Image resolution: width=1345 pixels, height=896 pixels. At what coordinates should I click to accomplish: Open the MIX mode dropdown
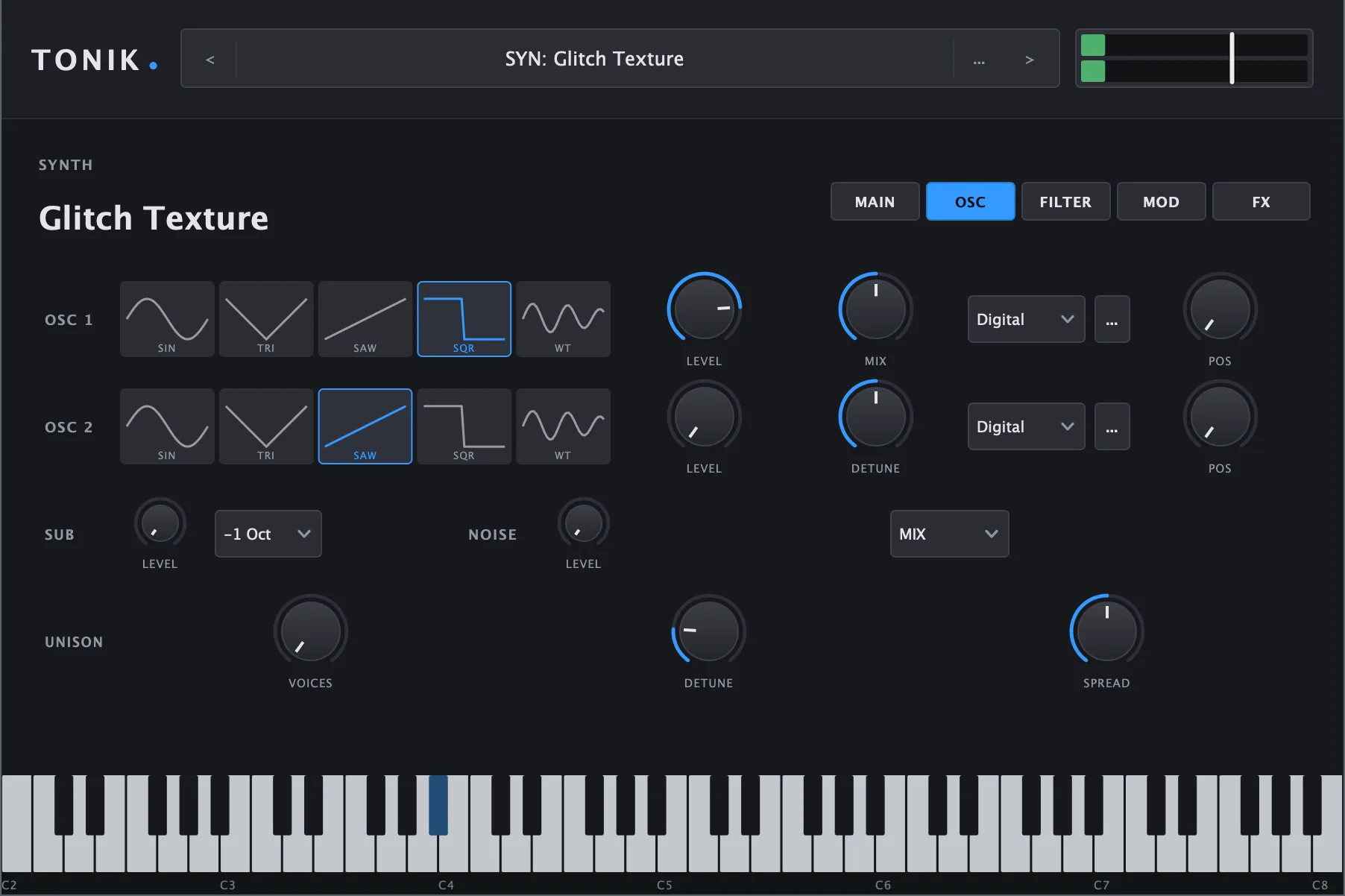pyautogui.click(x=949, y=534)
